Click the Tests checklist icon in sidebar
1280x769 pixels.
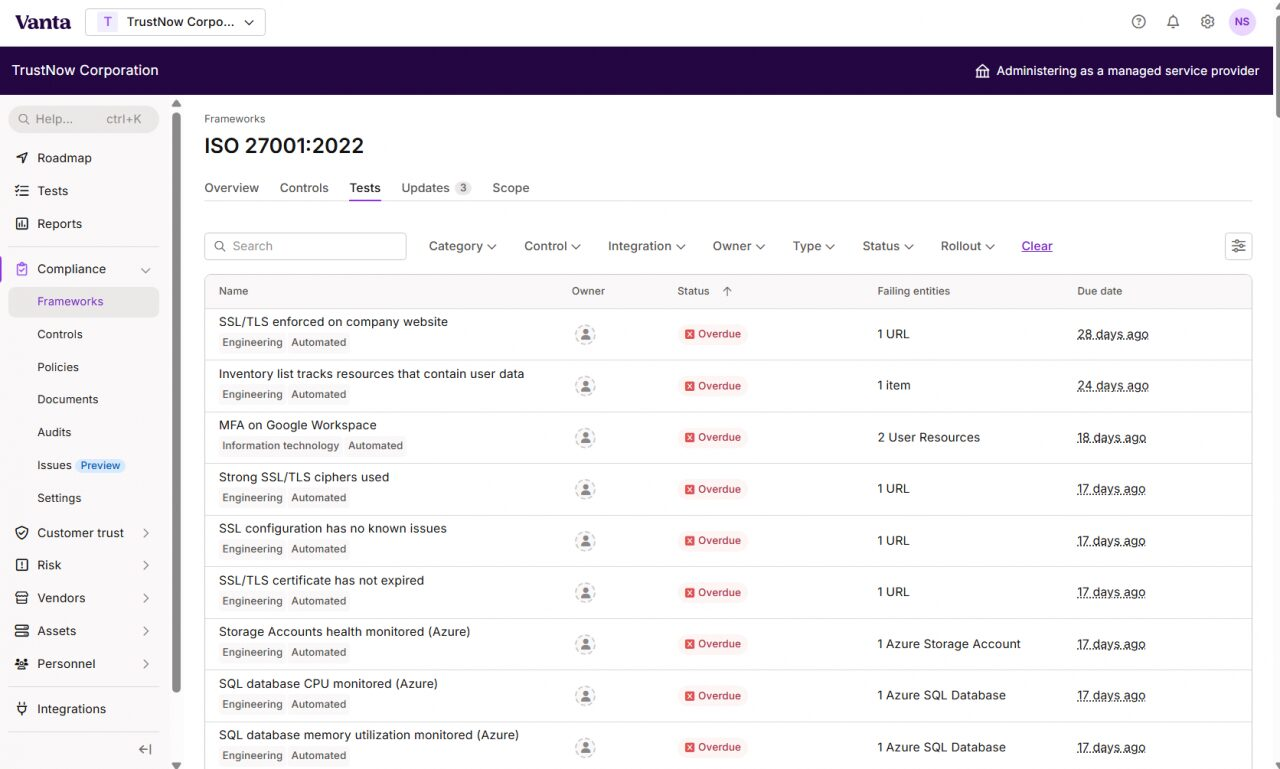22,191
